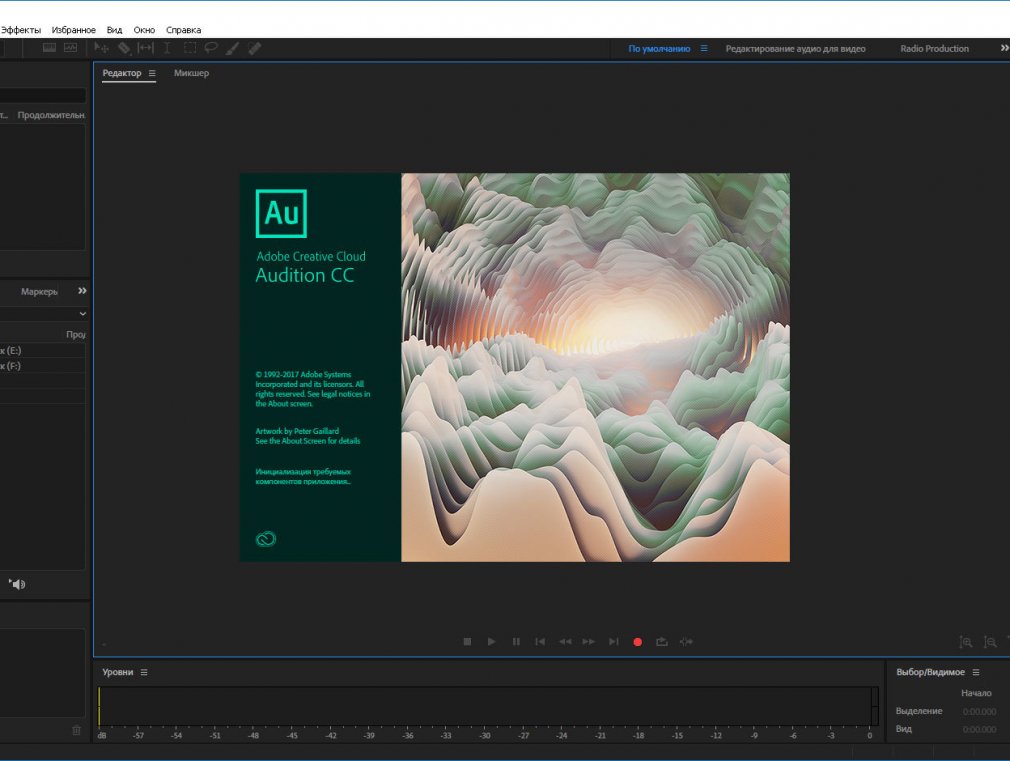Choose the По умолчанию workspace
Screen dimensions: 1010x761
[x=659, y=48]
